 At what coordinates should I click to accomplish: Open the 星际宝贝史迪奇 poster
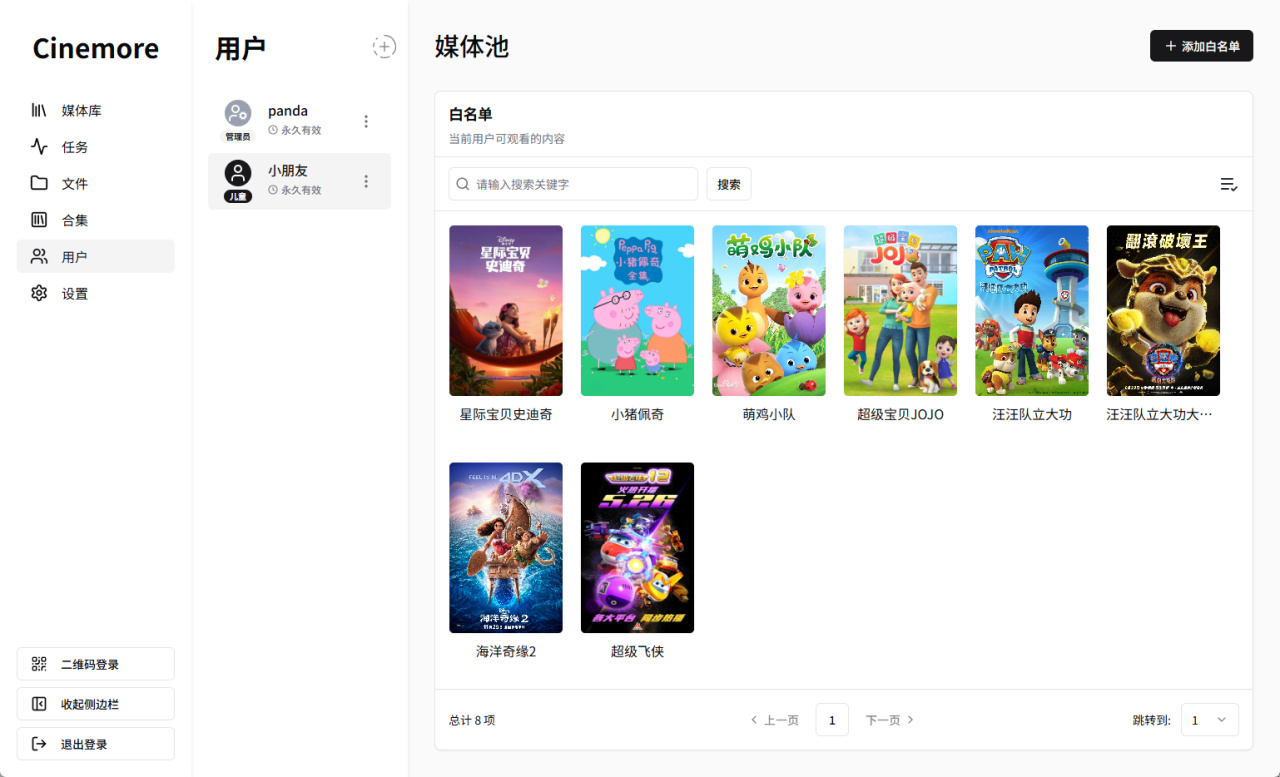click(506, 311)
